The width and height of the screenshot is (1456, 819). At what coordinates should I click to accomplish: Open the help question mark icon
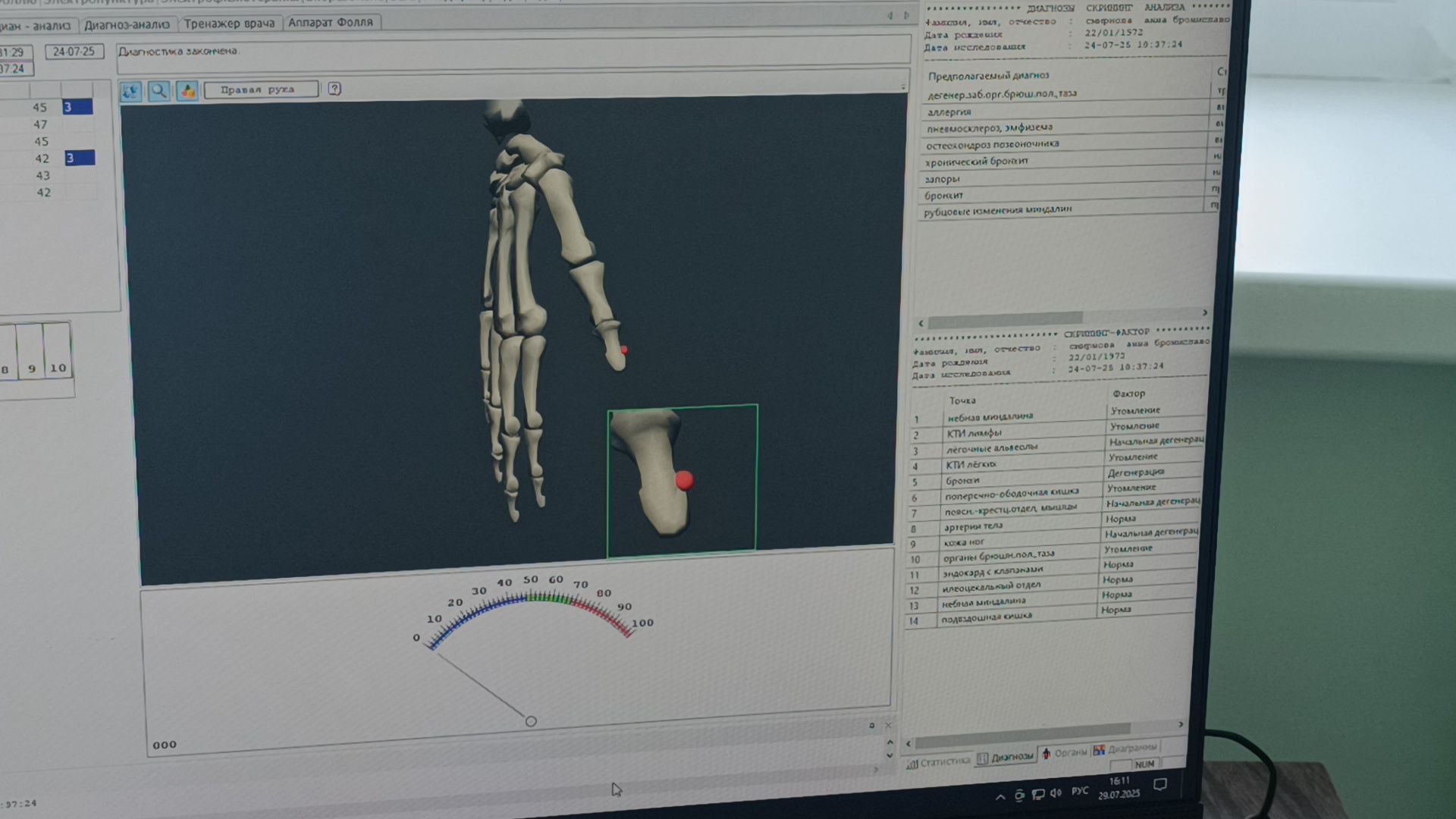pos(334,89)
